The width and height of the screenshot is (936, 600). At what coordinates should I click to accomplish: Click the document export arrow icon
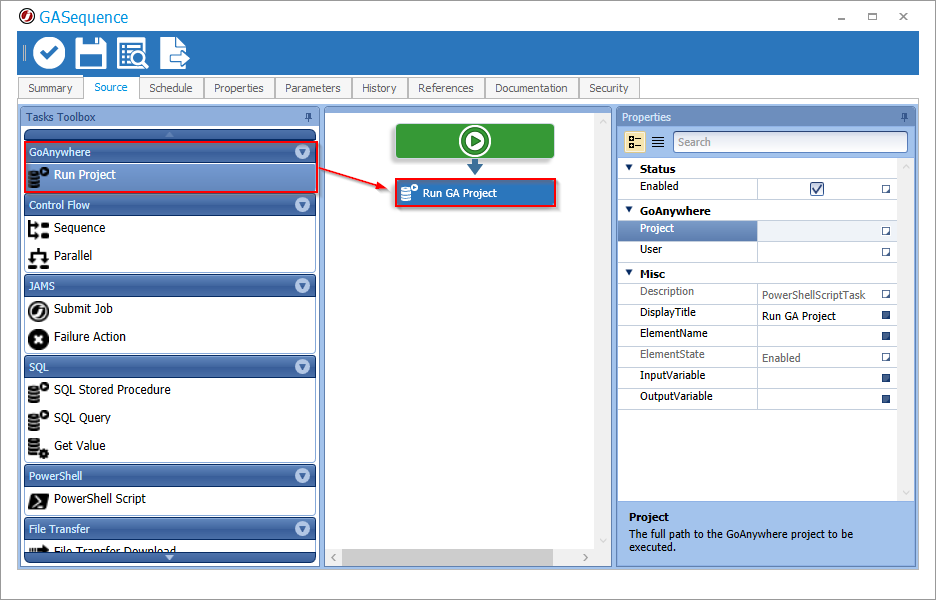(x=174, y=53)
